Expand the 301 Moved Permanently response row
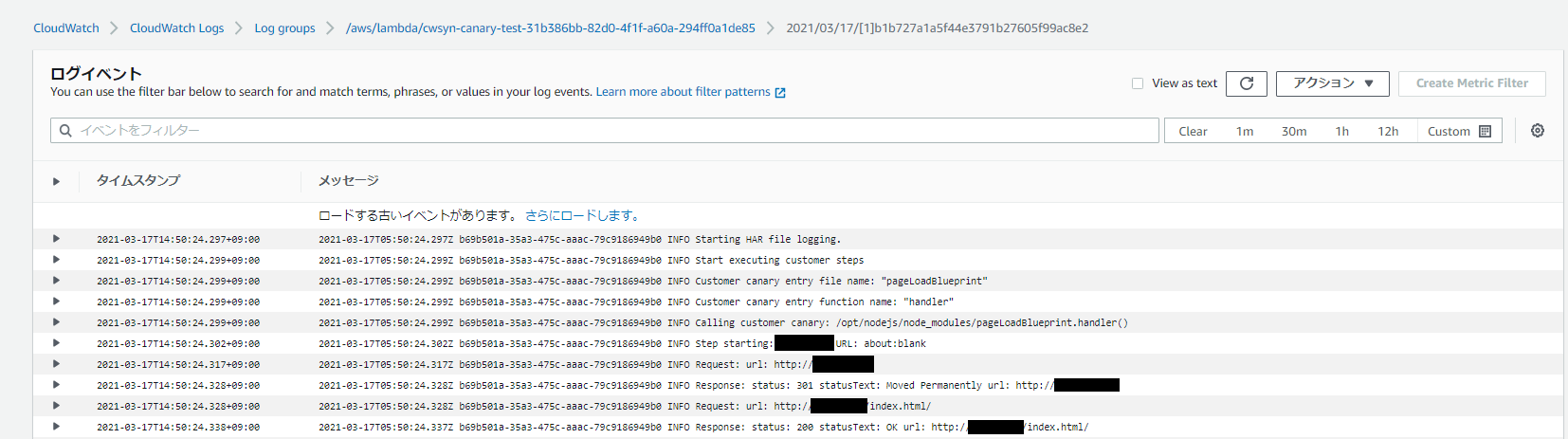The height and width of the screenshot is (439, 1568). pyautogui.click(x=56, y=385)
